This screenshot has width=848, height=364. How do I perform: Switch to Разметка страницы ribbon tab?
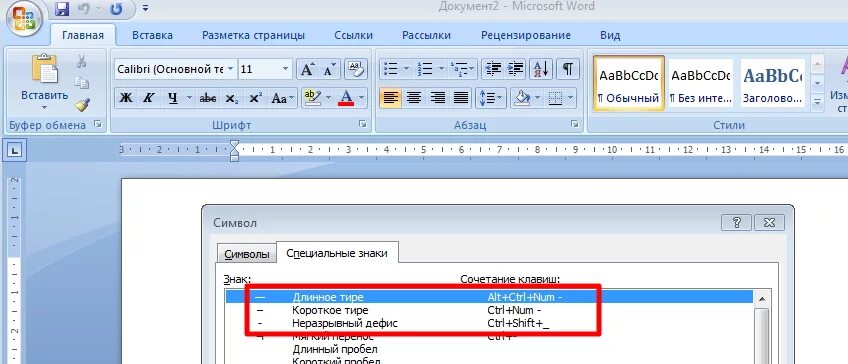pyautogui.click(x=254, y=36)
